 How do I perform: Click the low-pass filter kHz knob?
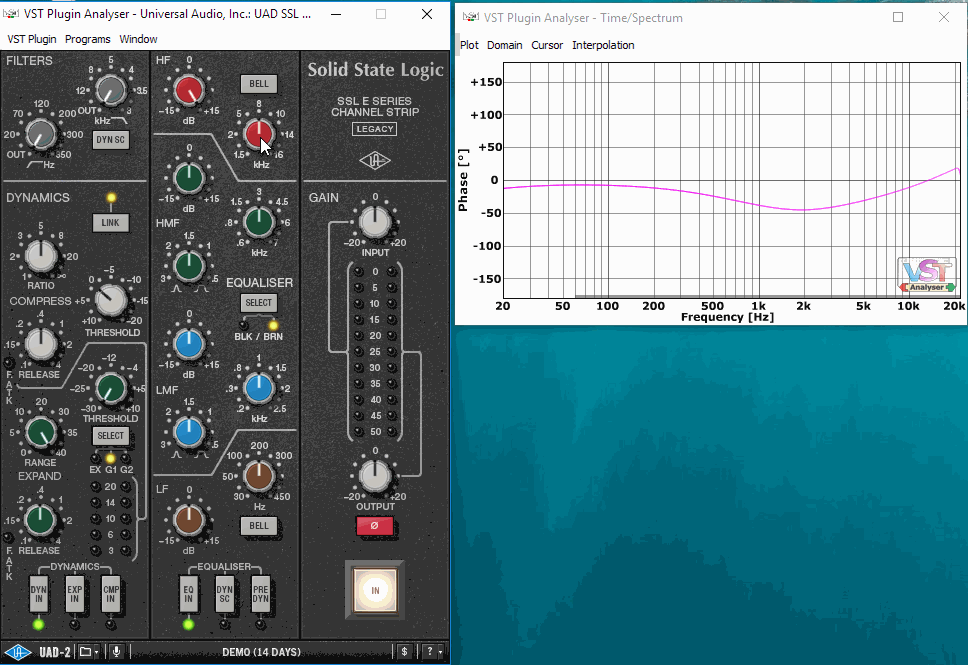[x=111, y=91]
